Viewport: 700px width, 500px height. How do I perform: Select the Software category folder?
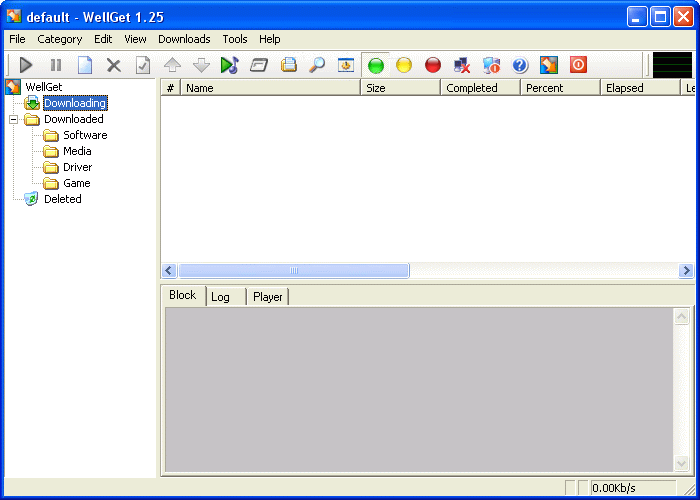pyautogui.click(x=84, y=135)
